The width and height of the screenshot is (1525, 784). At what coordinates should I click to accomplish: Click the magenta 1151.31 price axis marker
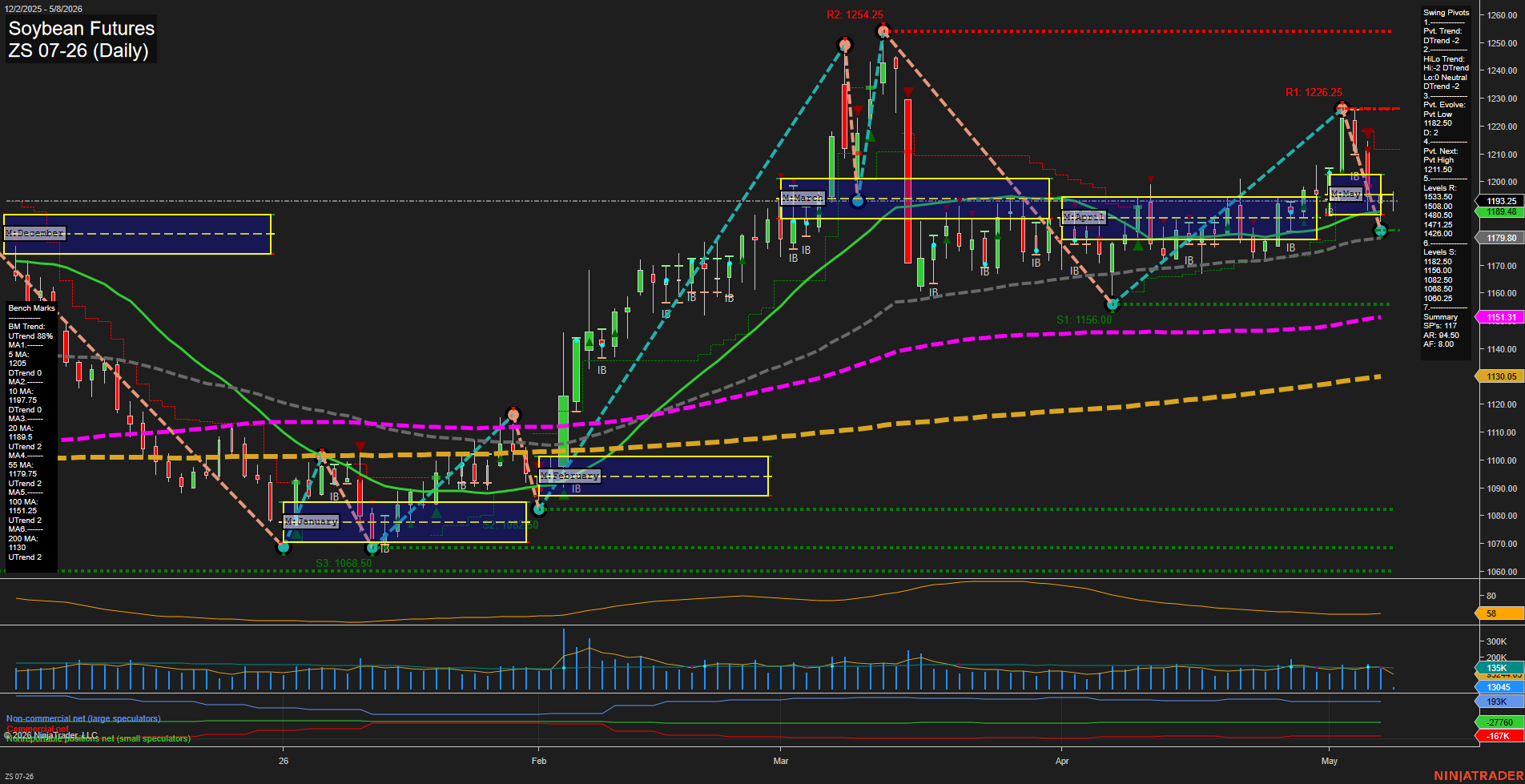click(x=1500, y=317)
